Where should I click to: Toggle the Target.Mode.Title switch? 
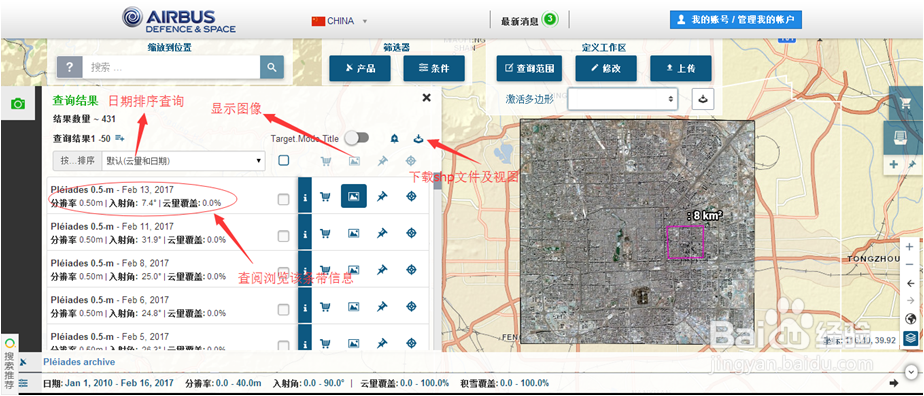(x=357, y=138)
